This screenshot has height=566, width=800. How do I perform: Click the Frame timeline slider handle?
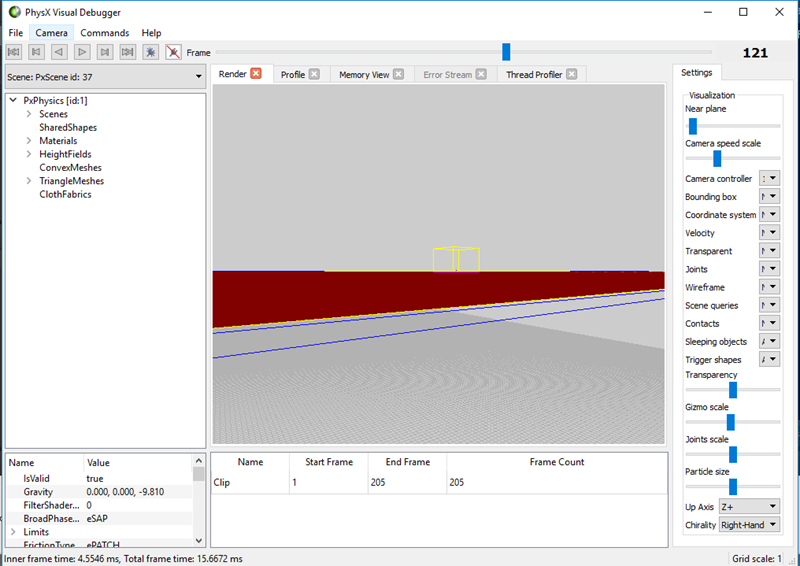pos(506,52)
